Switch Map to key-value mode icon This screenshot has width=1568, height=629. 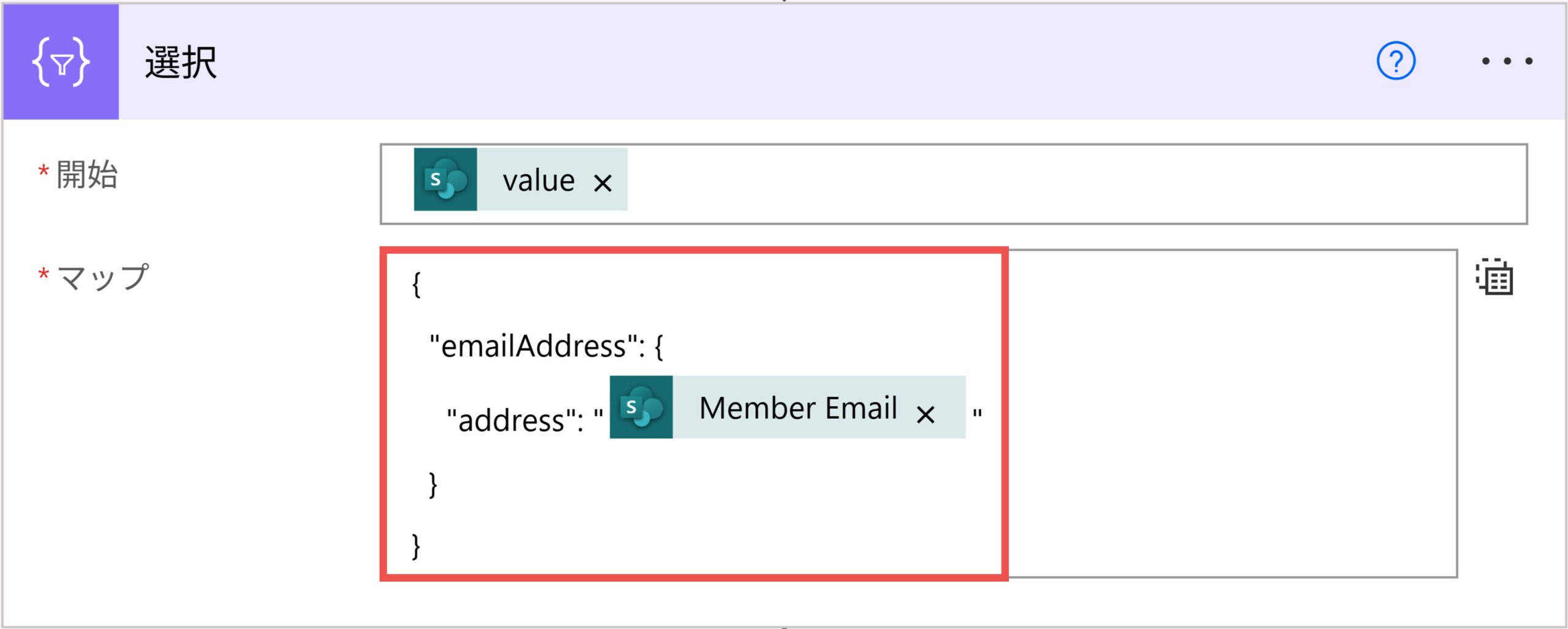coord(1494,277)
